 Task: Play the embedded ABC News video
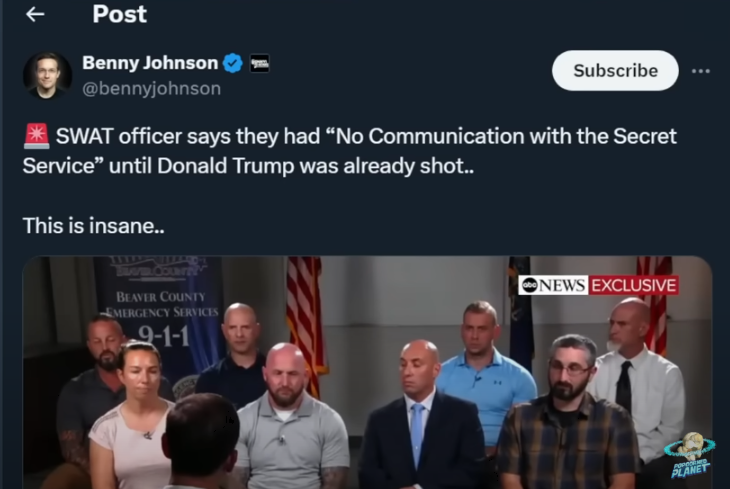point(367,372)
